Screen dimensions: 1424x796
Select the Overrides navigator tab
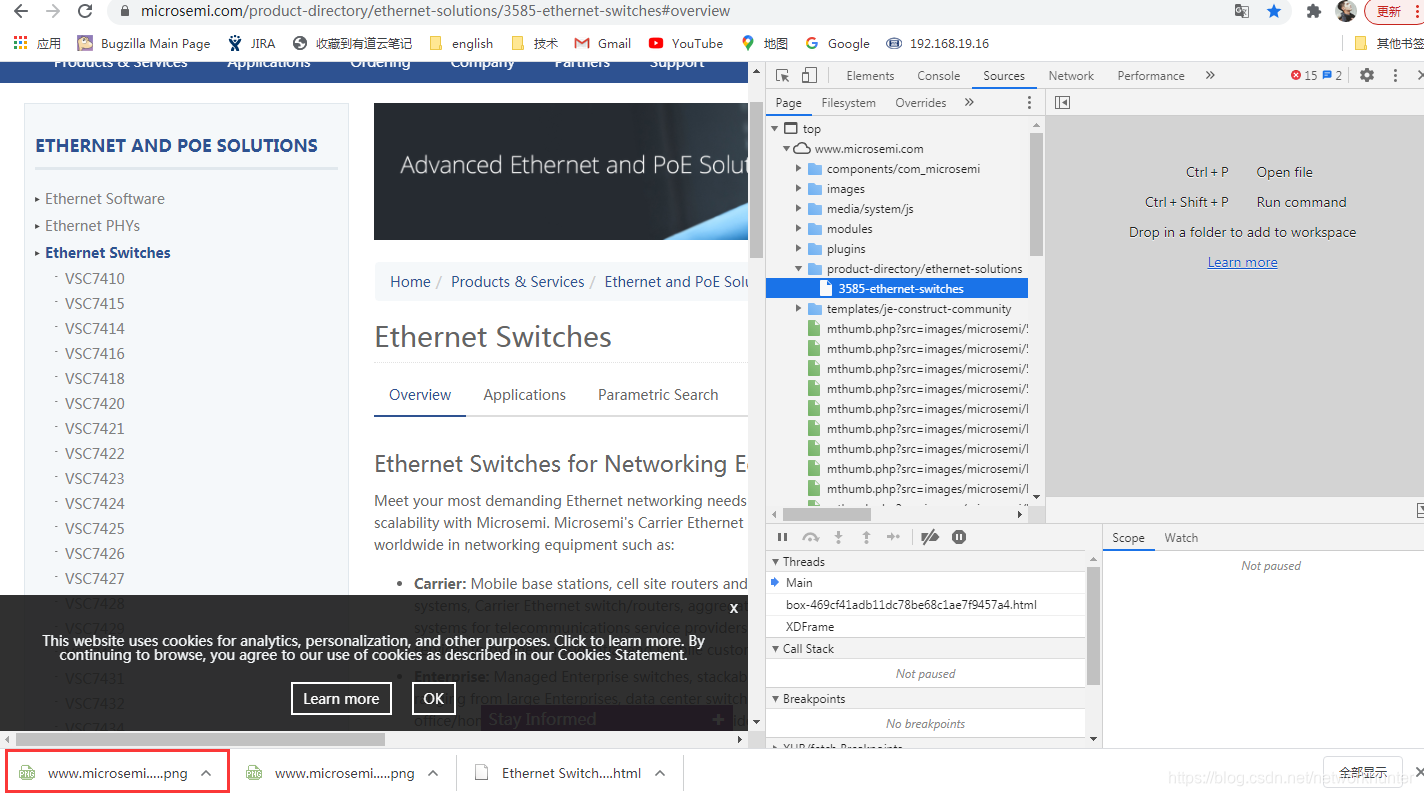[x=920, y=103]
